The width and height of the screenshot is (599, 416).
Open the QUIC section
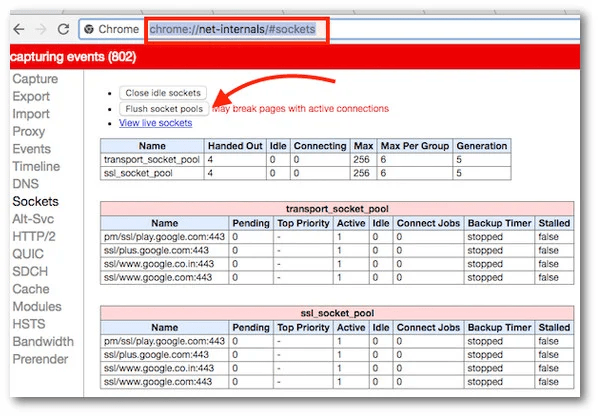[28, 254]
